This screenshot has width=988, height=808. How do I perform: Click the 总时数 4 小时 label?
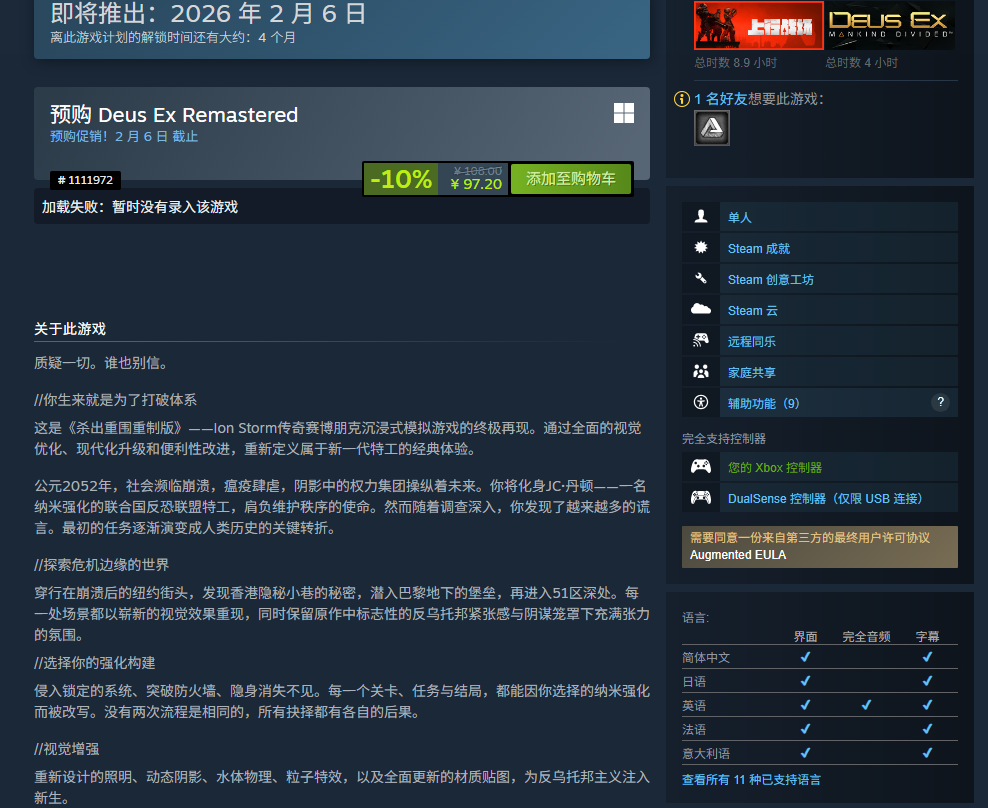pos(861,62)
